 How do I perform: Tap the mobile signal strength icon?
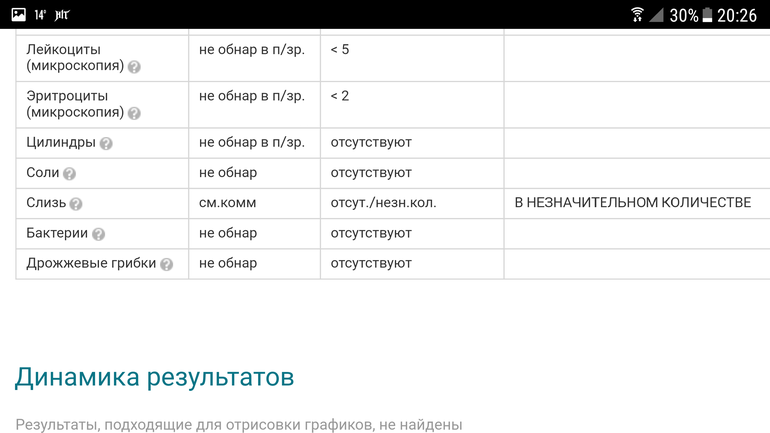click(x=656, y=15)
